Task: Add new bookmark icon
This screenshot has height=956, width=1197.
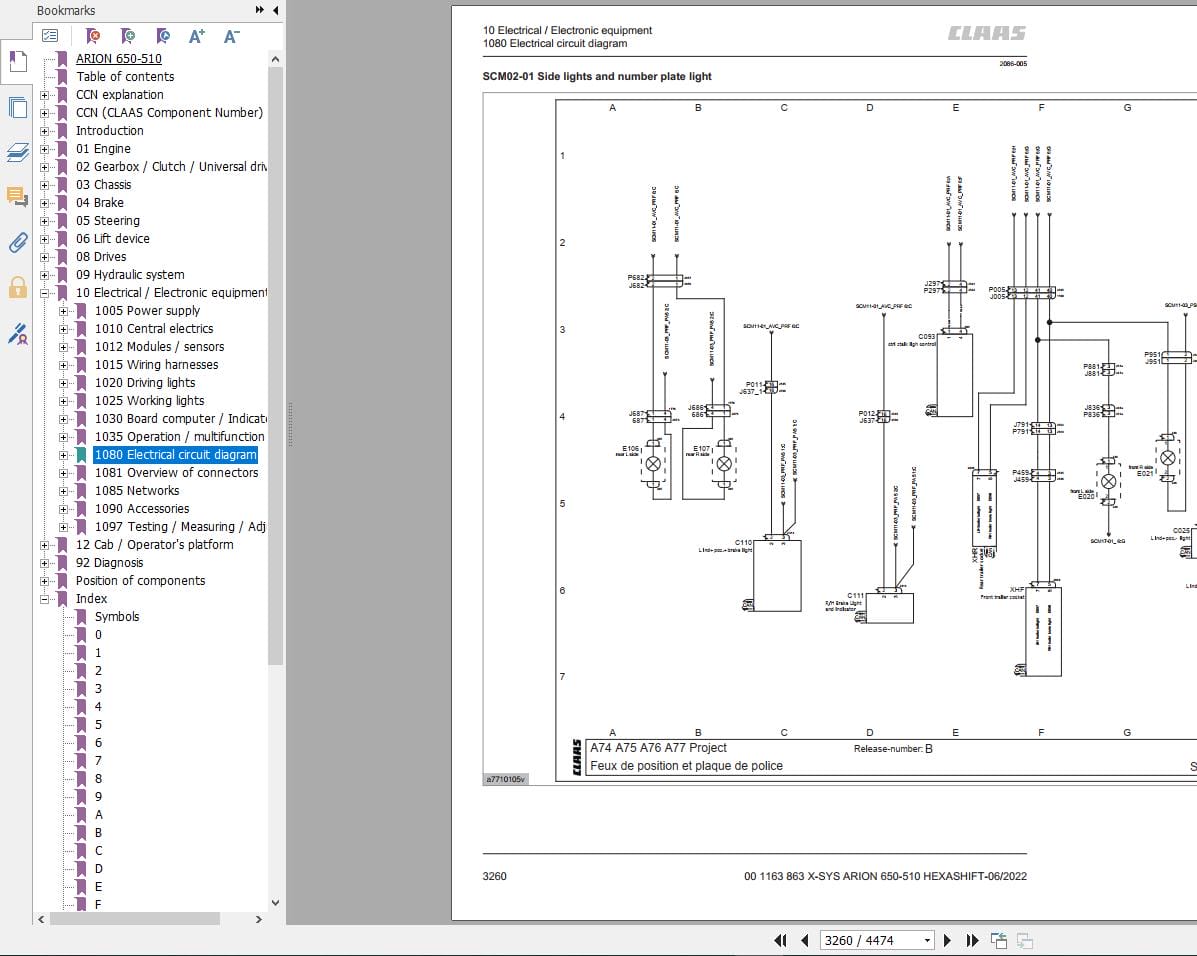Action: pos(127,36)
